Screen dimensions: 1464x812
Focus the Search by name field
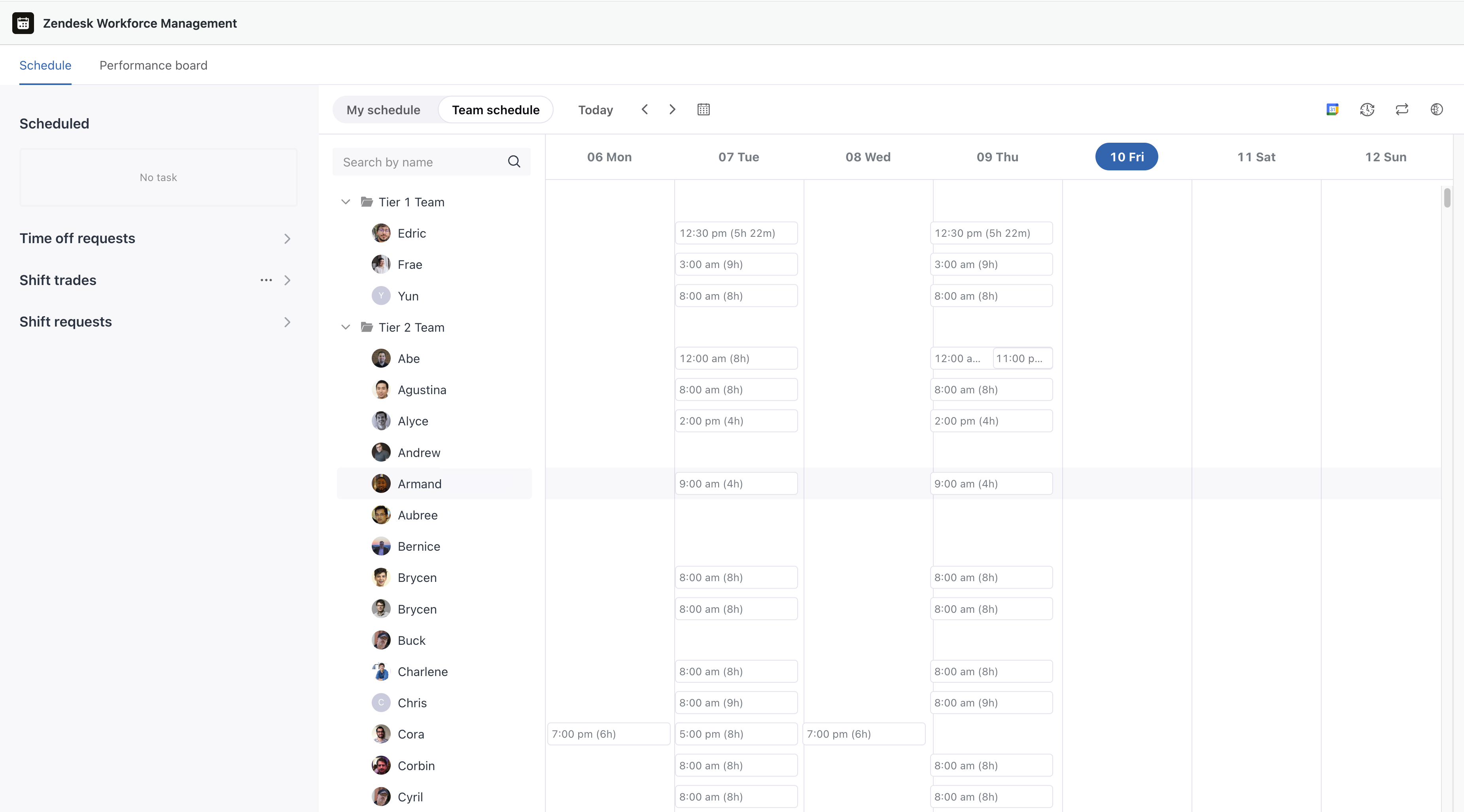click(x=420, y=162)
